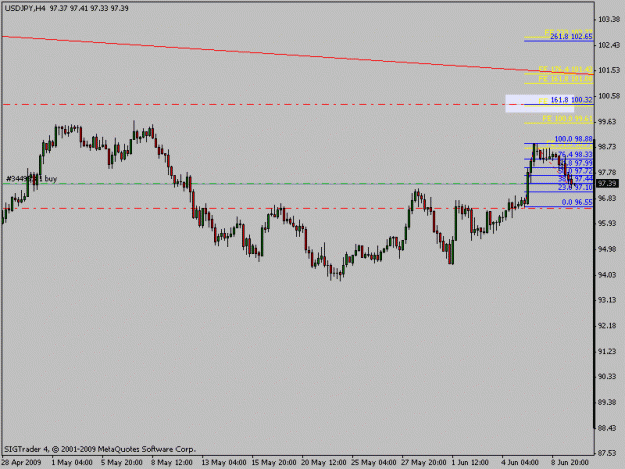Select the 100.0 98.88 Fibonacci level label
This screenshot has width=625, height=469.
(574, 139)
